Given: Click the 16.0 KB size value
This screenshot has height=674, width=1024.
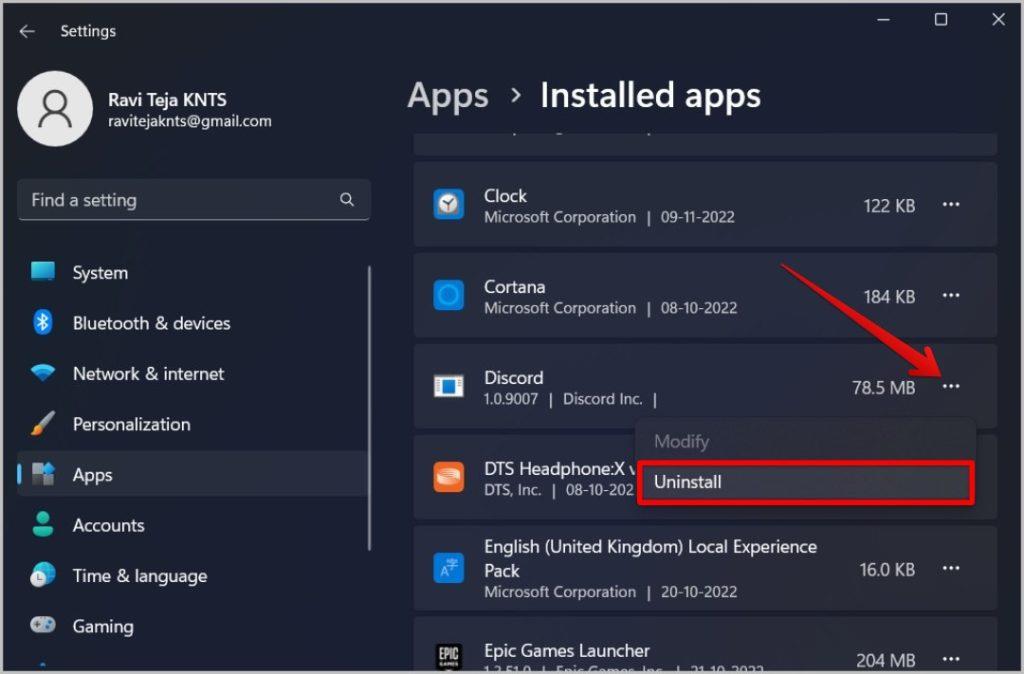Looking at the screenshot, I should click(887, 570).
